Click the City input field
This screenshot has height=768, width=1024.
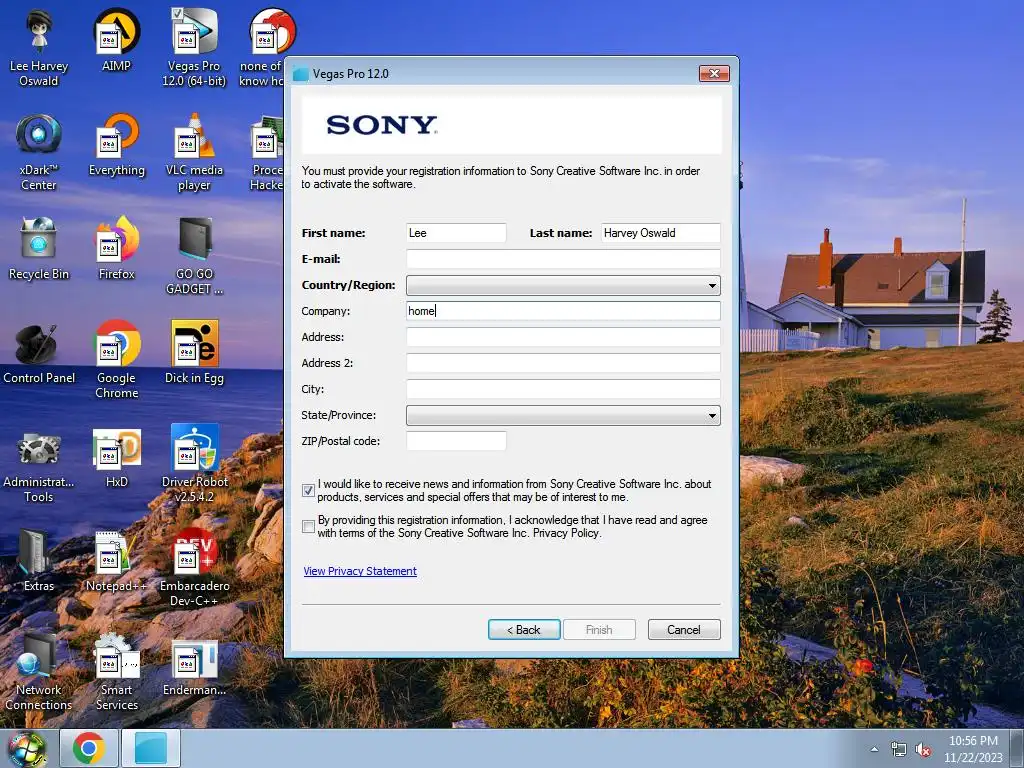[x=563, y=389]
